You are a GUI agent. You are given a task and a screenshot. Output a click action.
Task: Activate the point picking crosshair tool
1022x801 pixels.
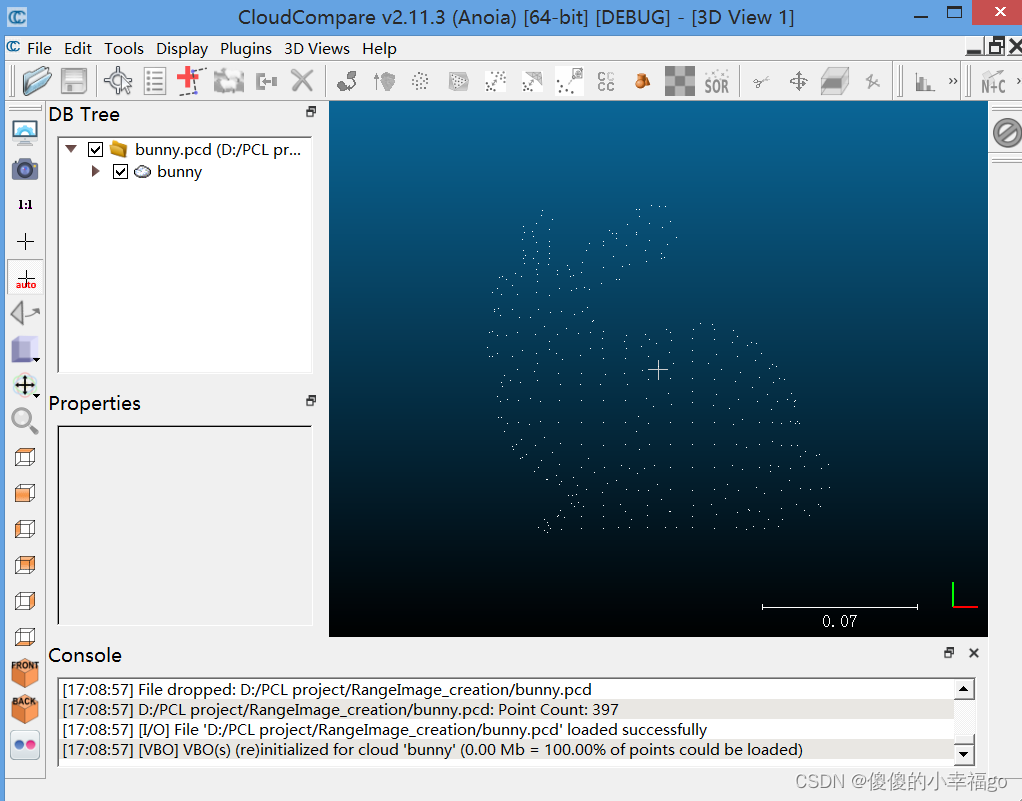click(x=118, y=81)
